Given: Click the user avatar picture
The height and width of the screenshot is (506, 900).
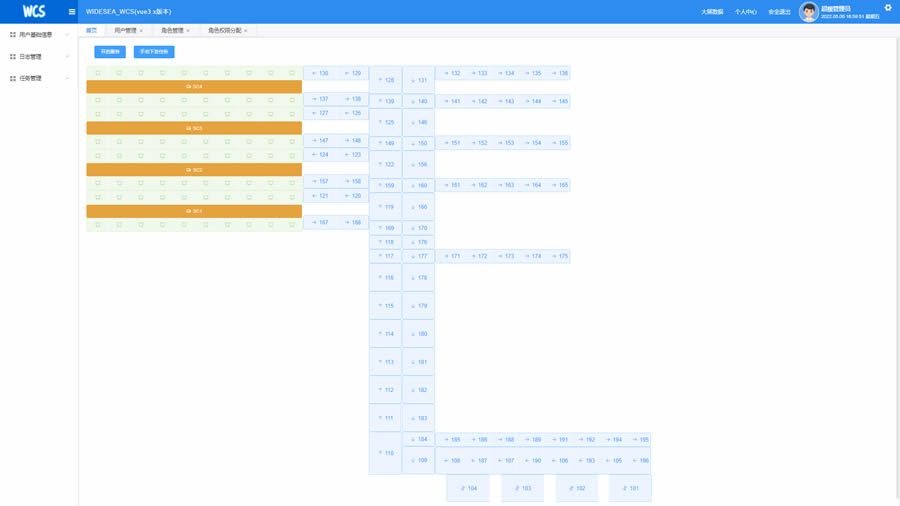Looking at the screenshot, I should coord(809,12).
